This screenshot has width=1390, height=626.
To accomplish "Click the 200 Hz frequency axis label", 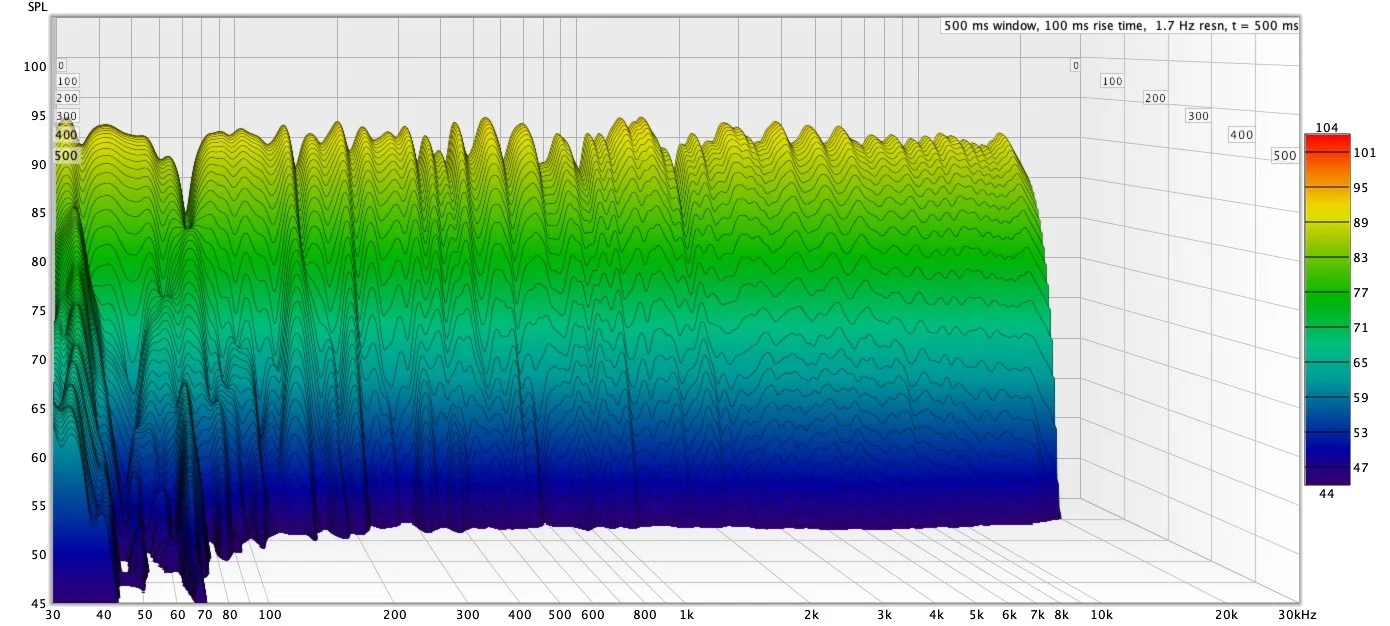I will point(395,615).
